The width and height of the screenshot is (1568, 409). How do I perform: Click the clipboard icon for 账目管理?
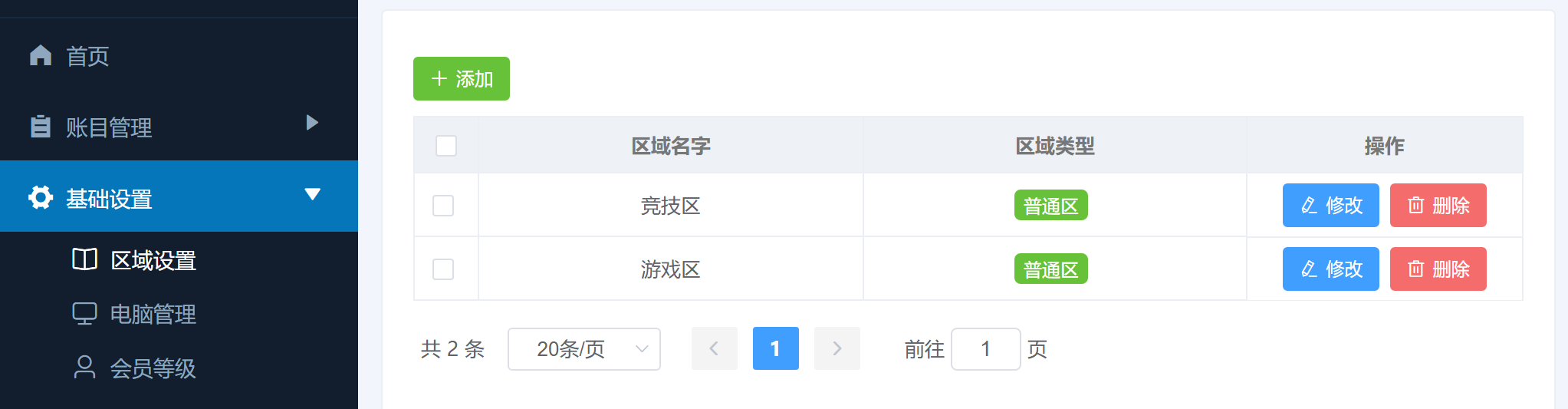[41, 127]
